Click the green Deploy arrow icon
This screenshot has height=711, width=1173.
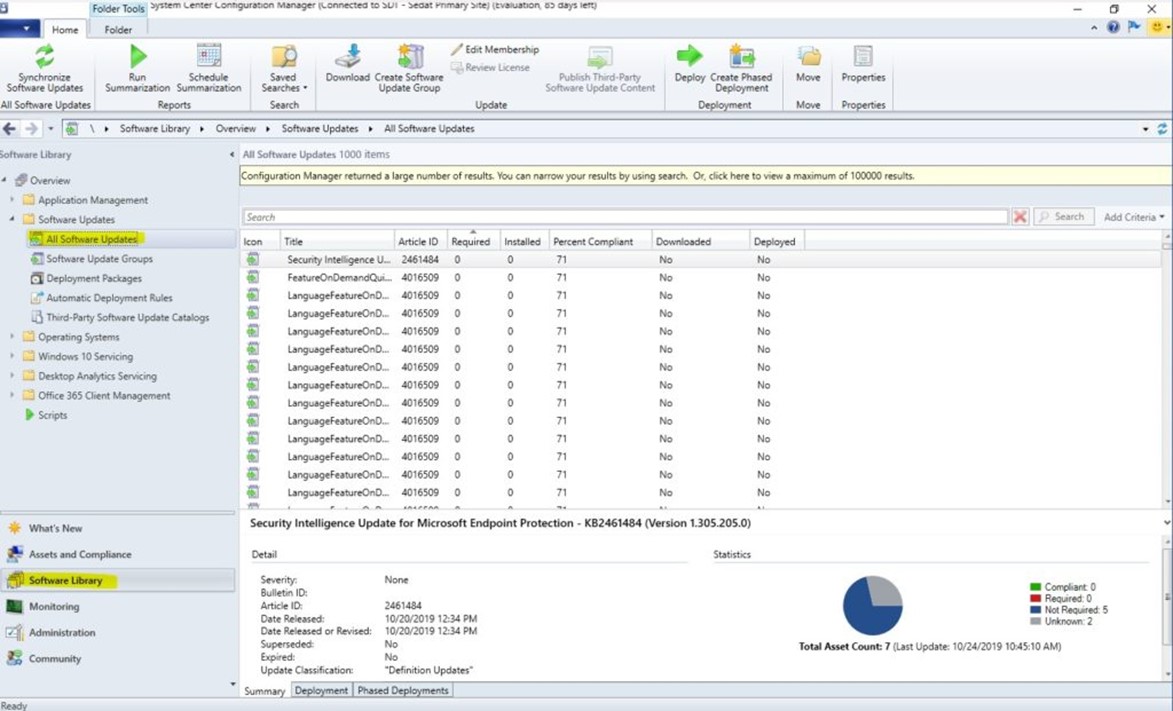click(689, 55)
